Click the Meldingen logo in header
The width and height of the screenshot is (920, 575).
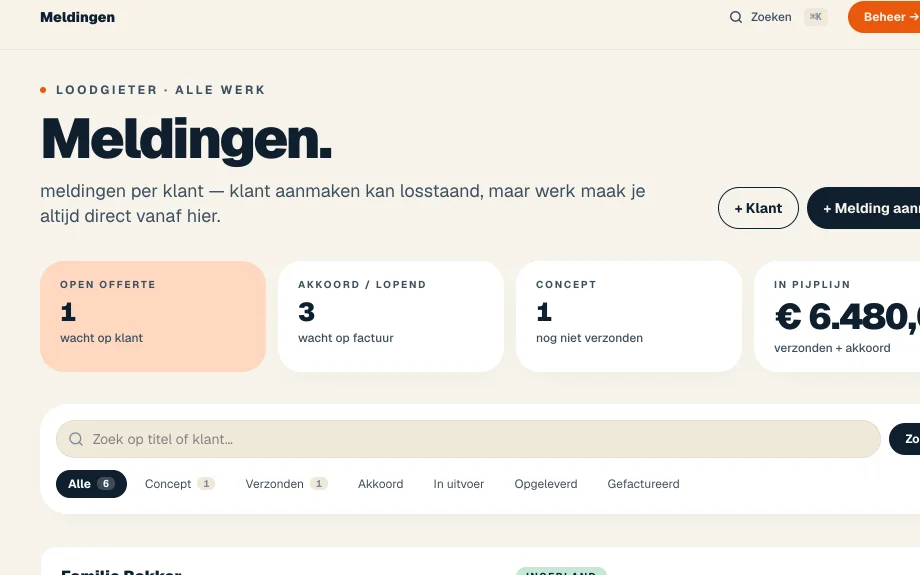point(77,17)
